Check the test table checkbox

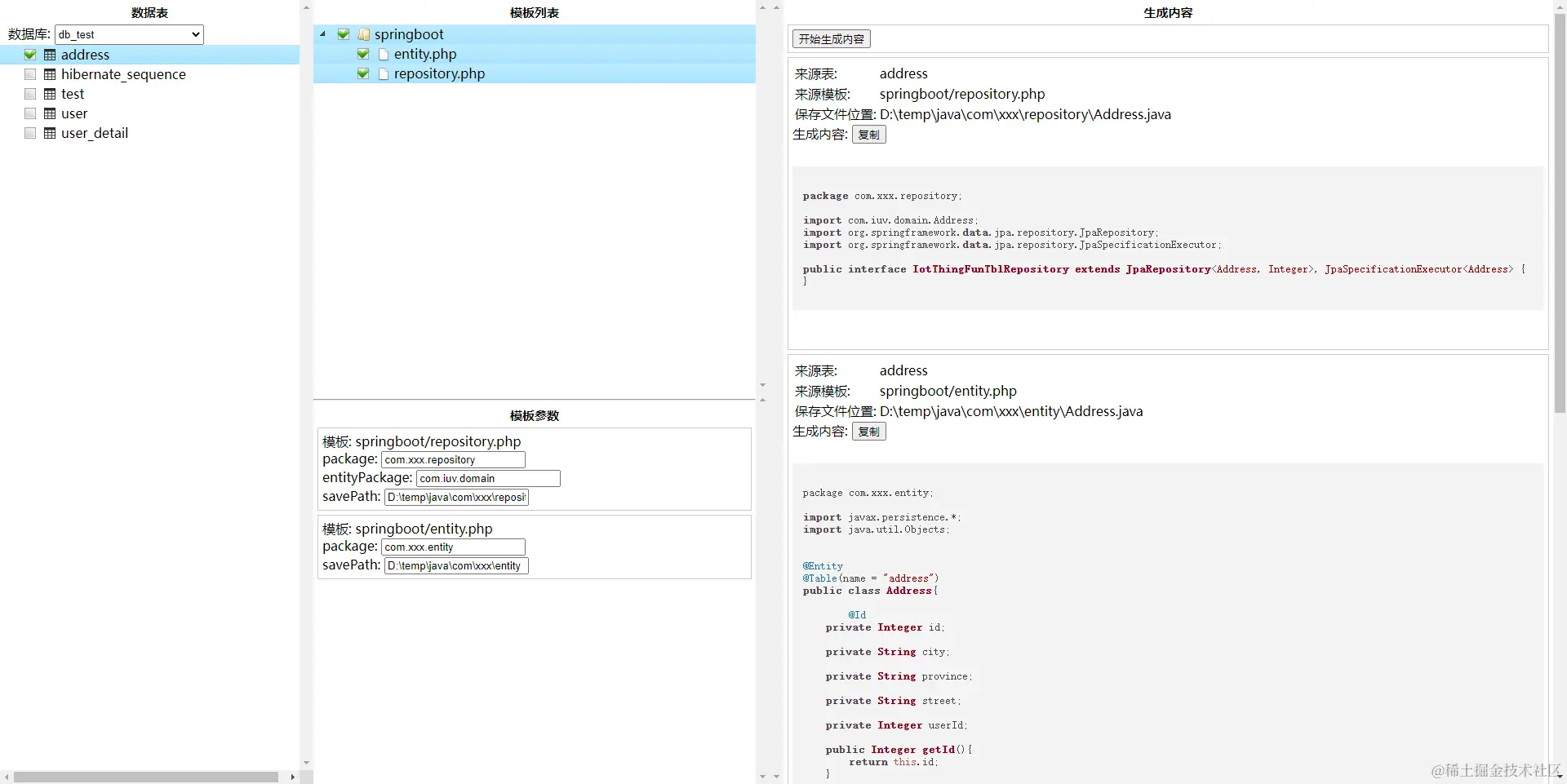click(x=30, y=94)
